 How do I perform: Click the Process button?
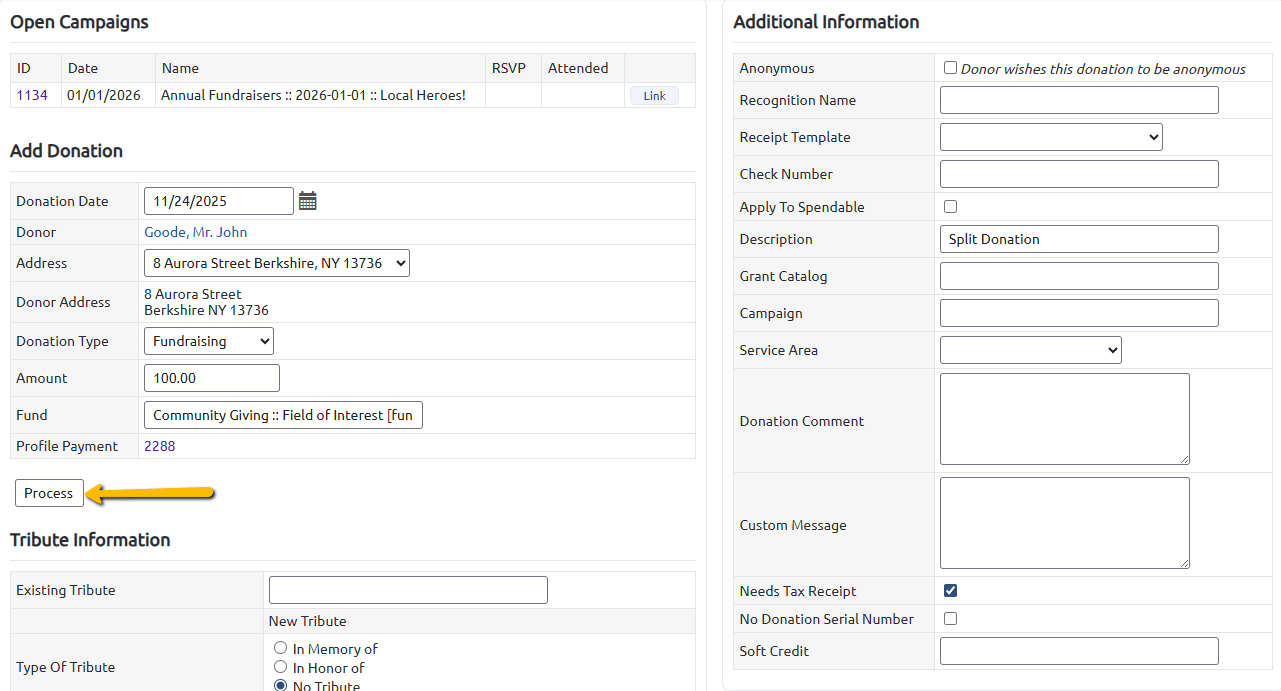(49, 493)
